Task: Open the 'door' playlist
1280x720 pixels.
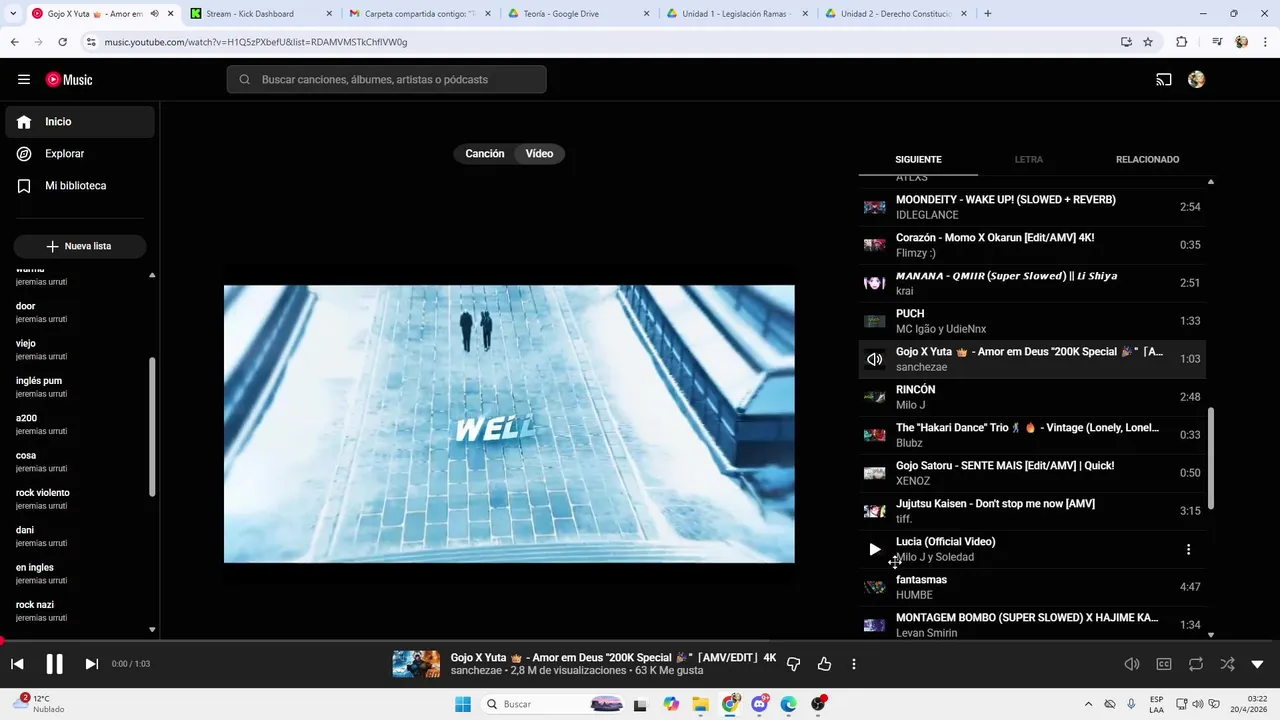Action: coord(78,312)
